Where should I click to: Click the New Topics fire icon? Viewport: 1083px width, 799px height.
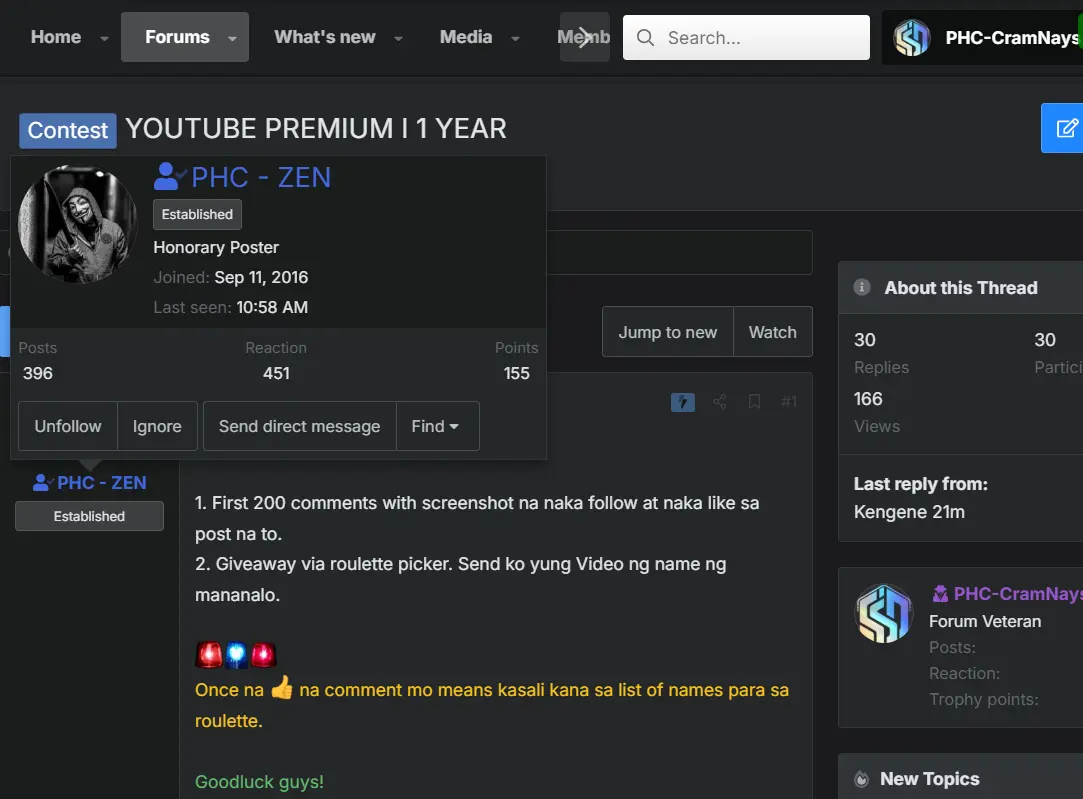861,779
